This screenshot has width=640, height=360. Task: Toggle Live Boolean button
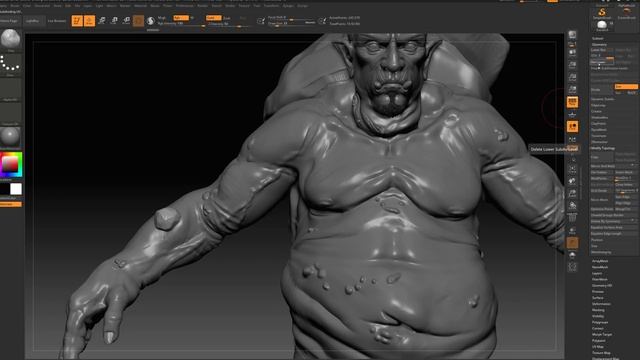(57, 21)
